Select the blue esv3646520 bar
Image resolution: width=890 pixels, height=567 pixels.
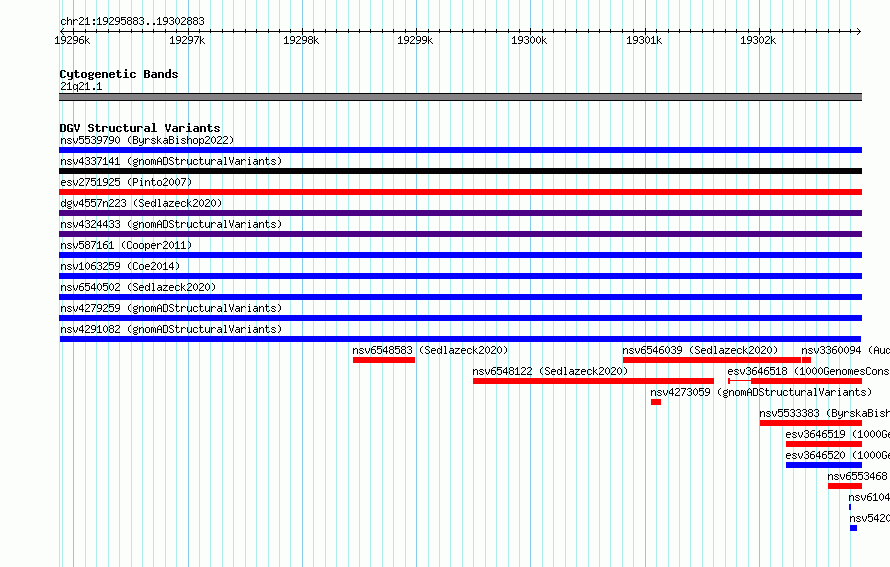click(824, 465)
